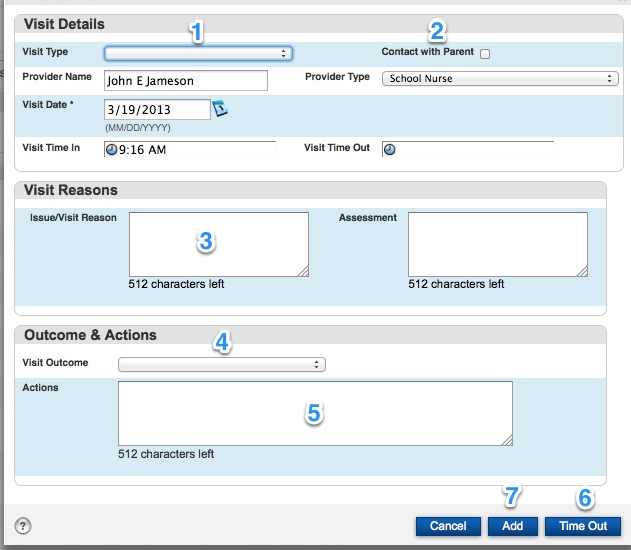Open the Visit Outcome dropdown

click(221, 365)
